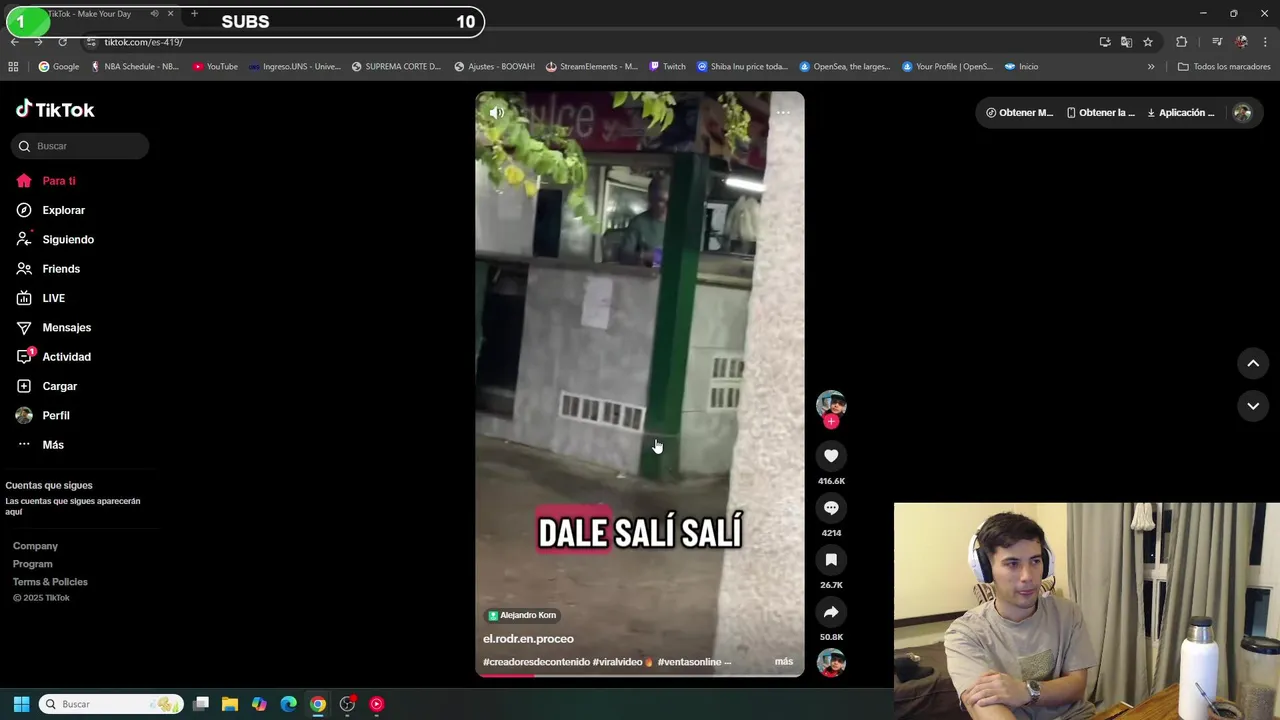Open the StreamElements bookmark

(592, 67)
